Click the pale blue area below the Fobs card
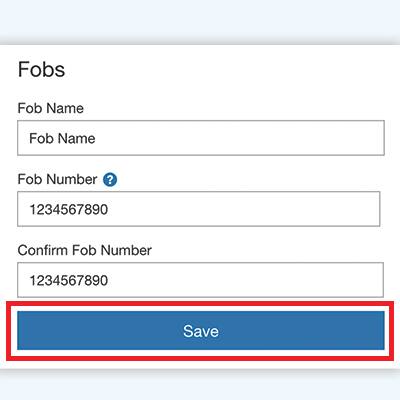Viewport: 400px width, 400px height. click(200, 387)
